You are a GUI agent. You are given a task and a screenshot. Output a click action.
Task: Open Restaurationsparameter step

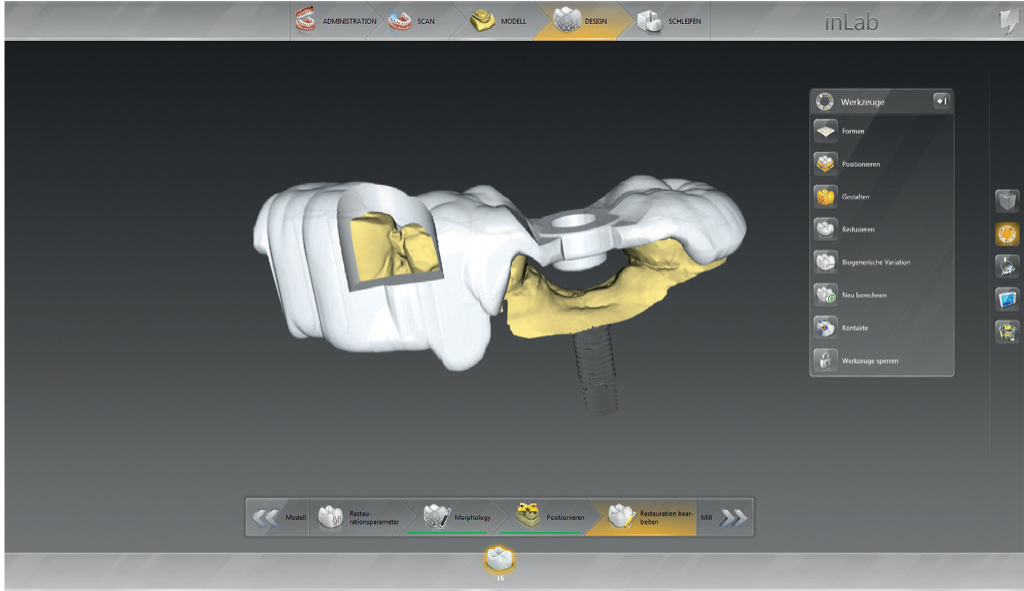coord(358,517)
